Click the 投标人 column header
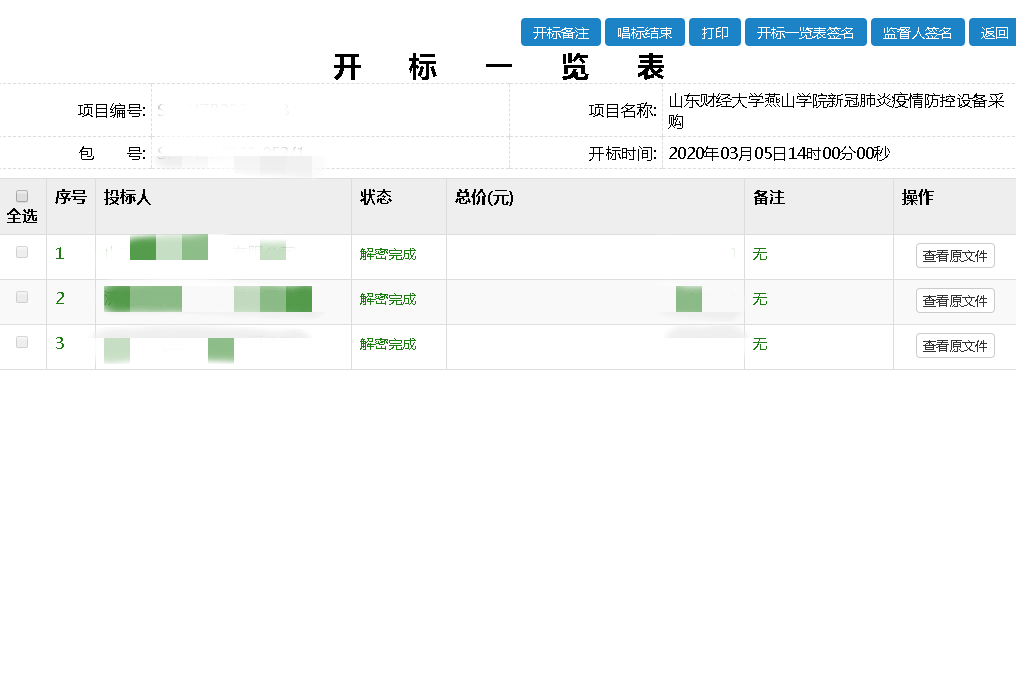1016x699 pixels. point(127,198)
